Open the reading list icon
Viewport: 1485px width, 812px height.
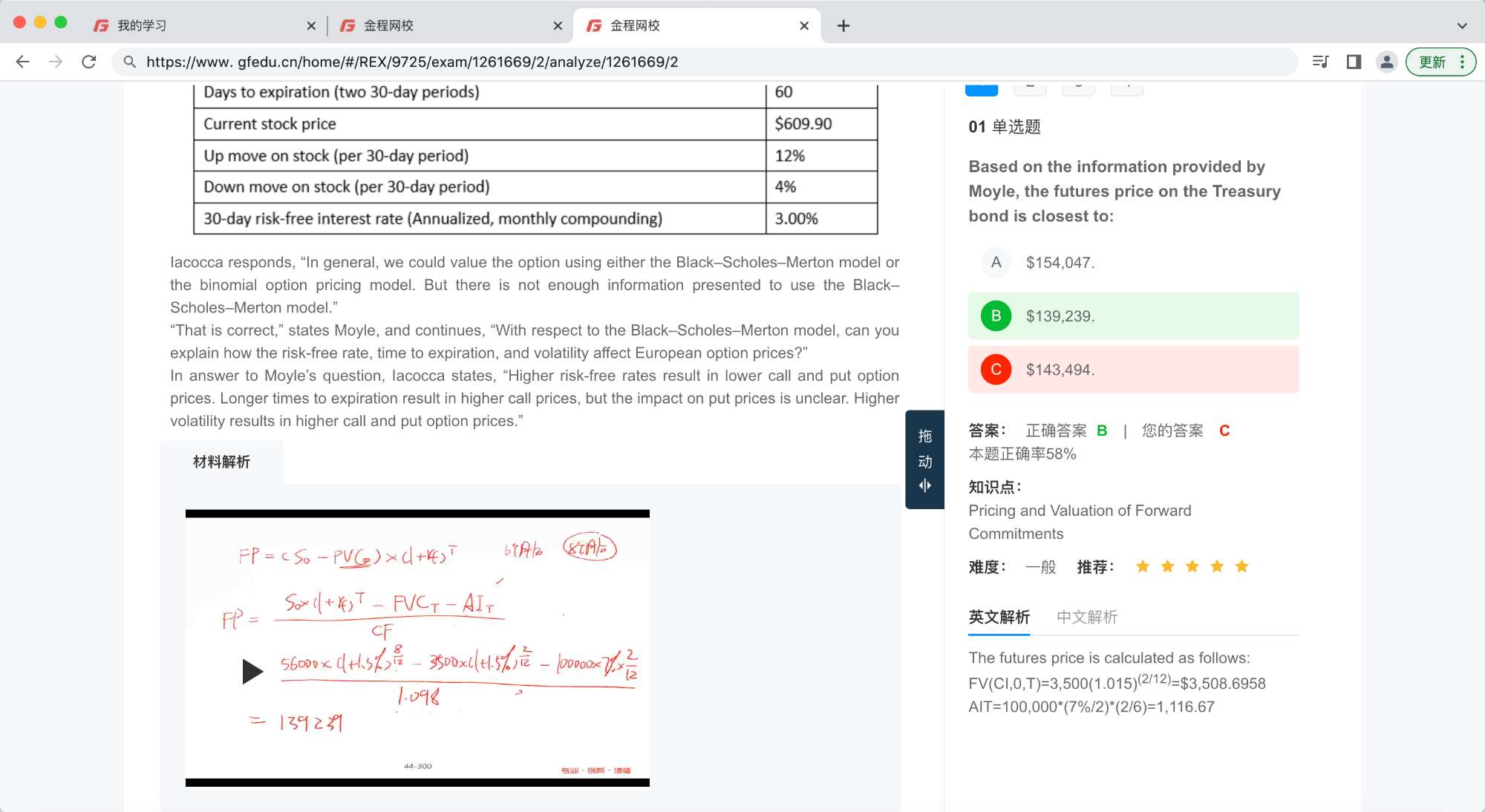[x=1320, y=62]
